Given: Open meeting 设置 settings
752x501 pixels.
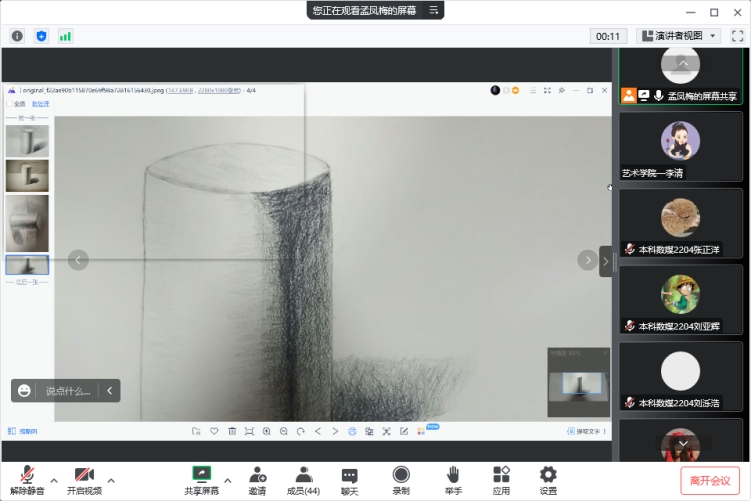Looking at the screenshot, I should pos(548,479).
